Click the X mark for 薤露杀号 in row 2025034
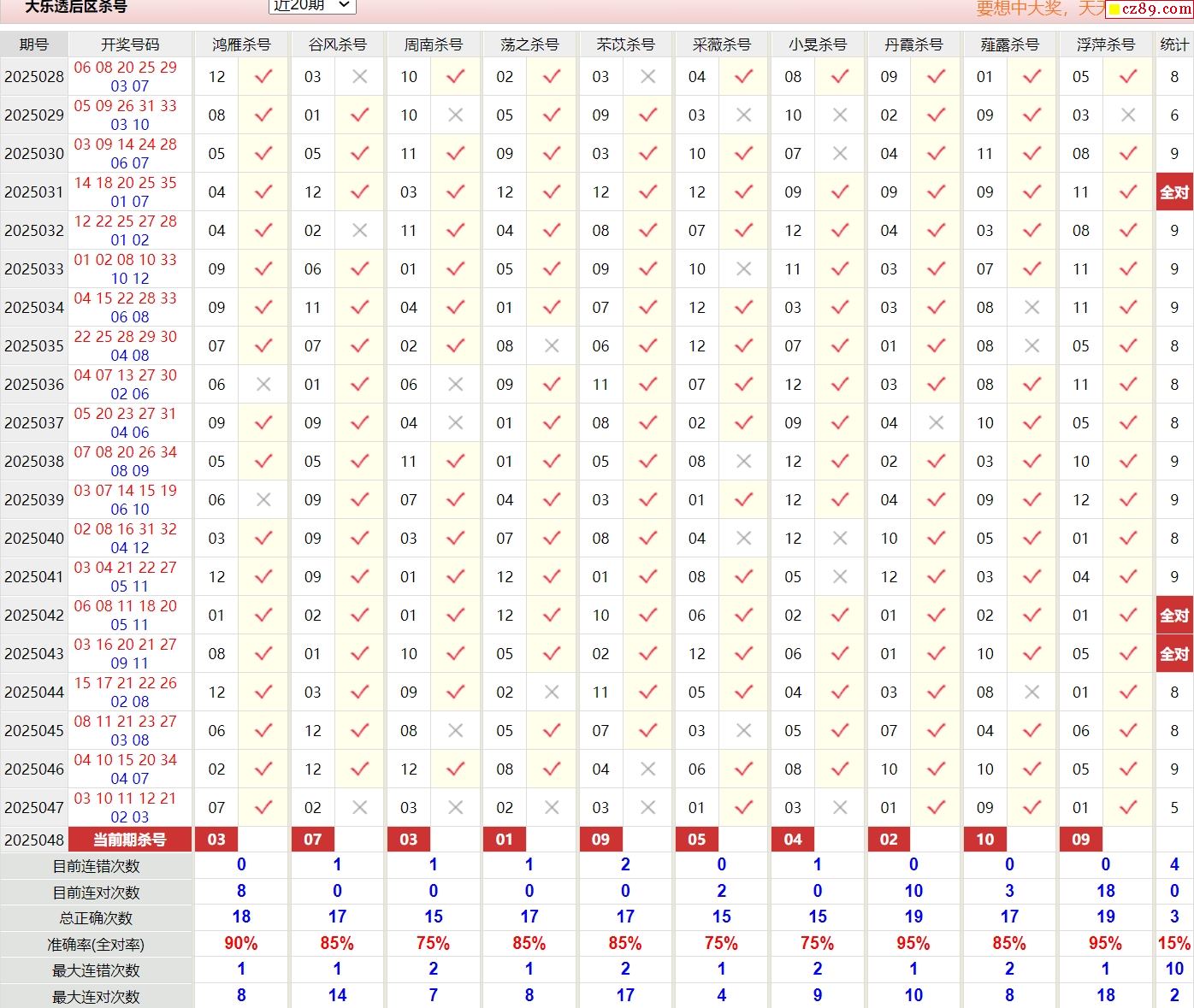The image size is (1194, 1008). click(1031, 307)
